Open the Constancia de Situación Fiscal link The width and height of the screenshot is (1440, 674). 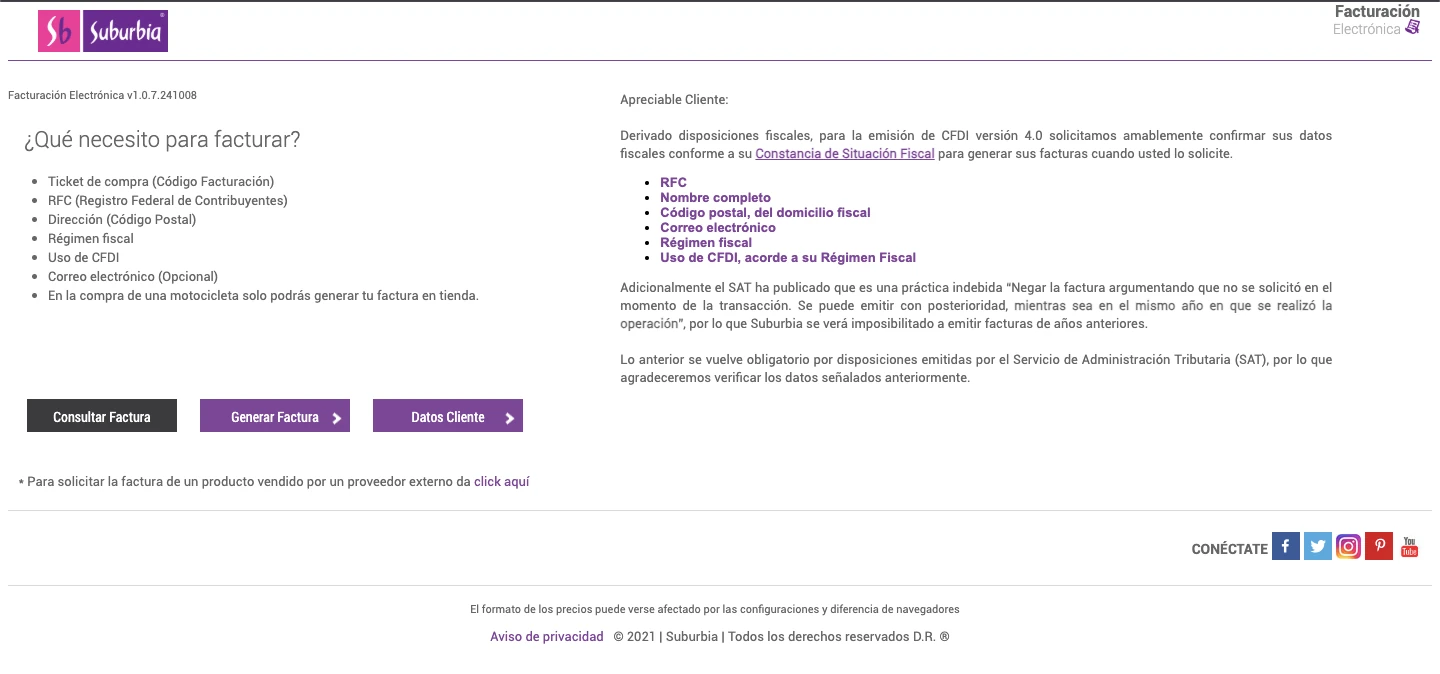845,154
